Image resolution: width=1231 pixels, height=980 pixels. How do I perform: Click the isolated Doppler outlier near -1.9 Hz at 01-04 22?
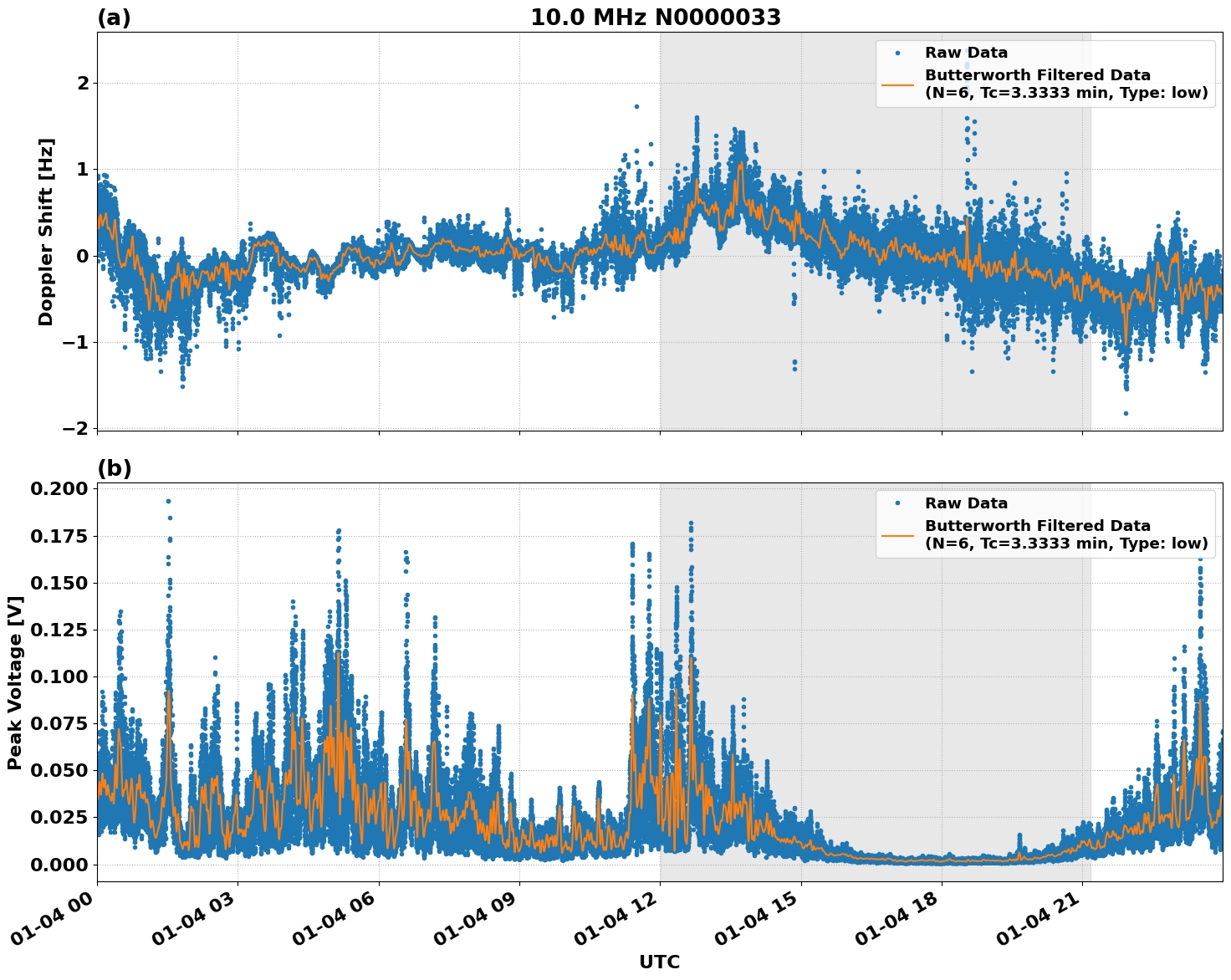(x=1124, y=414)
